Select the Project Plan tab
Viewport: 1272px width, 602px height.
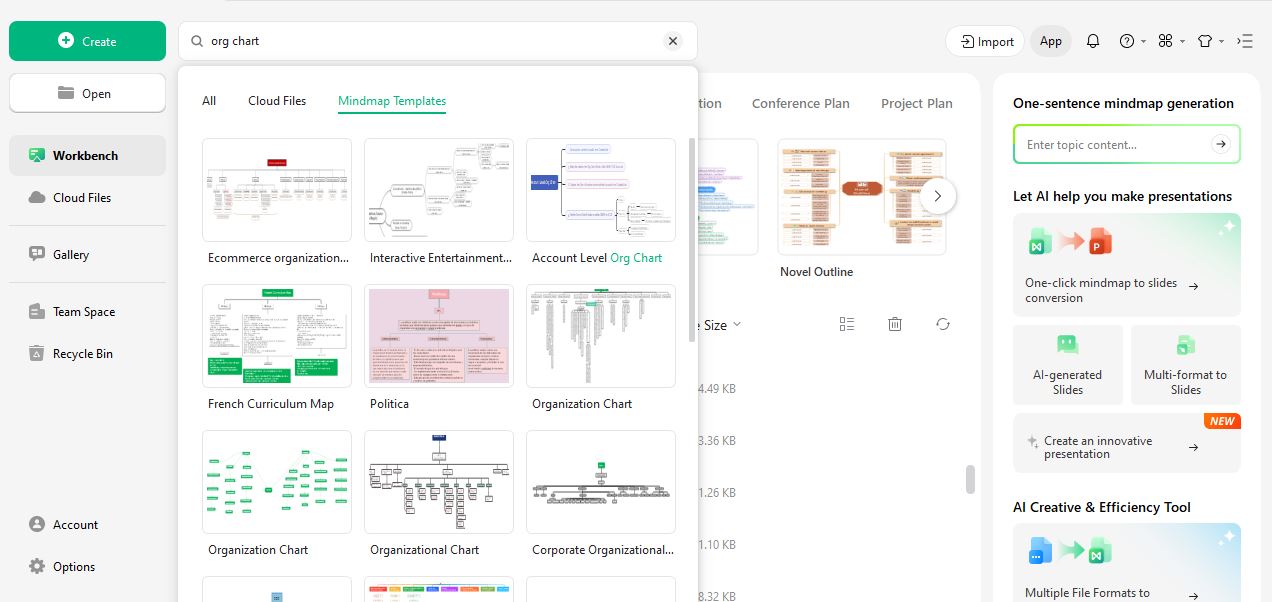click(x=916, y=103)
